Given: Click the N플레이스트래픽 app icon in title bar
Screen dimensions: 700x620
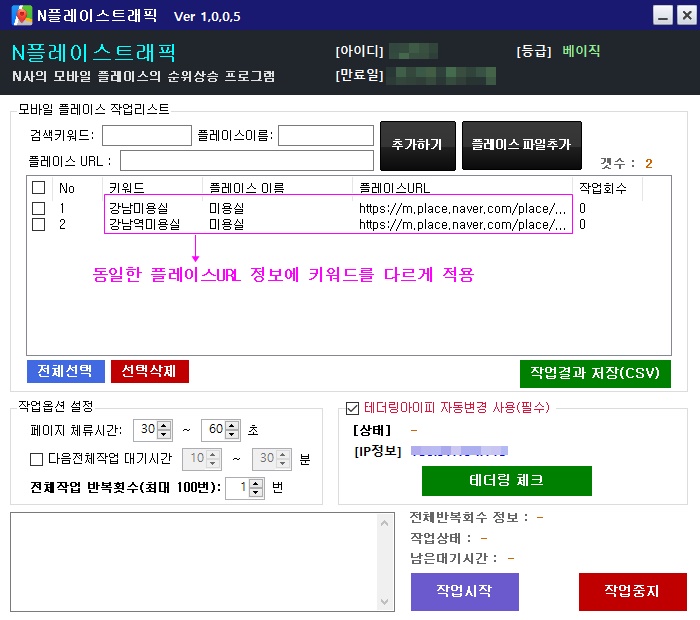Looking at the screenshot, I should point(22,16).
